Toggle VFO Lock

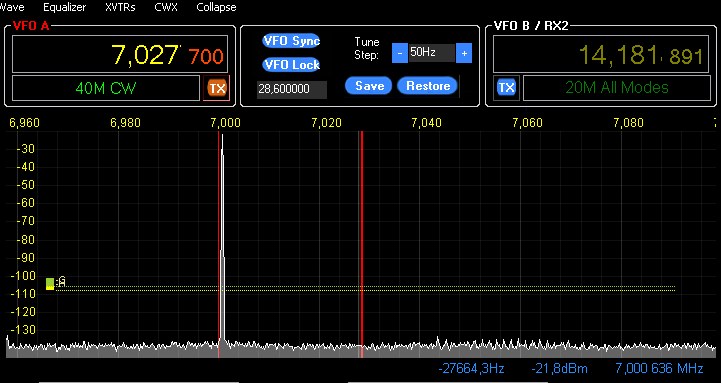pyautogui.click(x=292, y=65)
